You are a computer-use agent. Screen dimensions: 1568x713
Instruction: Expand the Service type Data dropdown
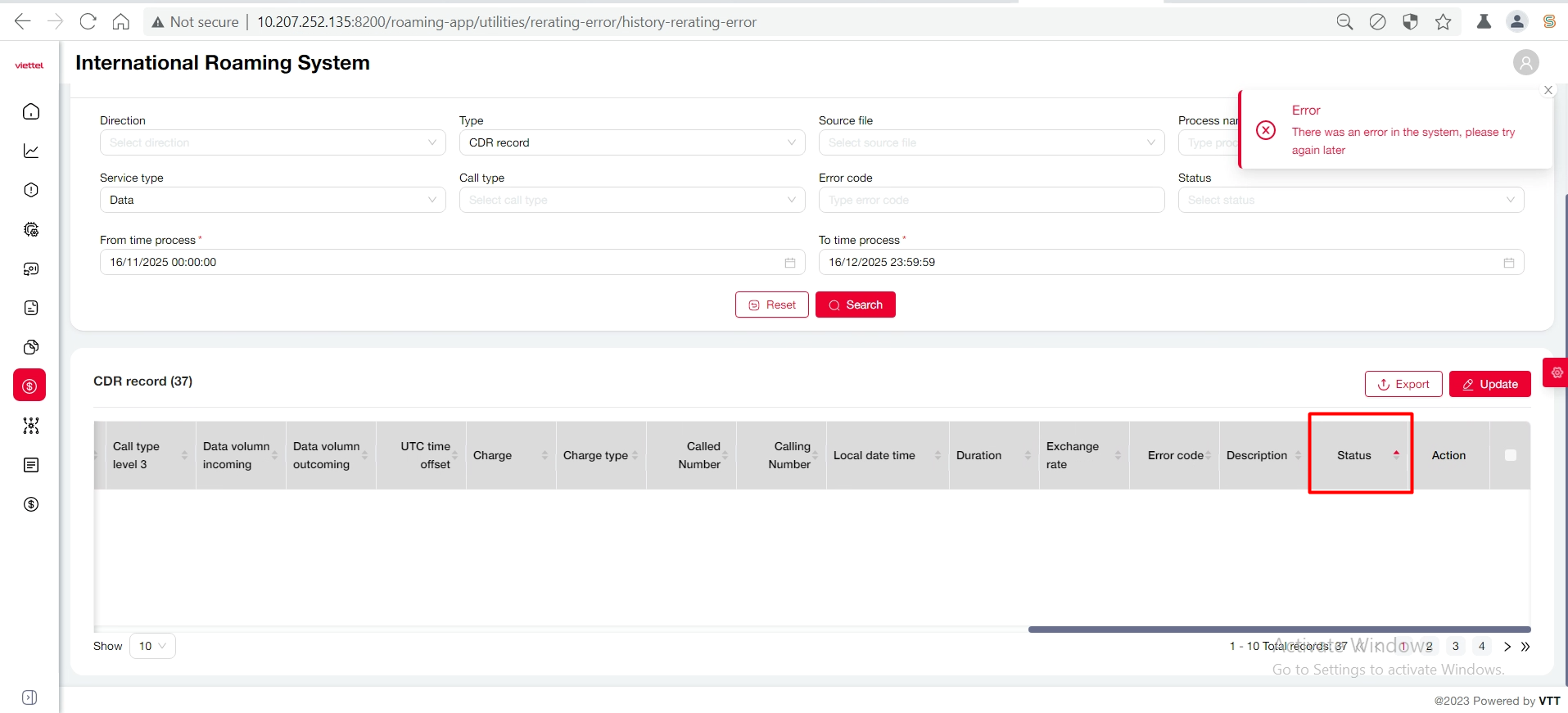click(x=273, y=200)
